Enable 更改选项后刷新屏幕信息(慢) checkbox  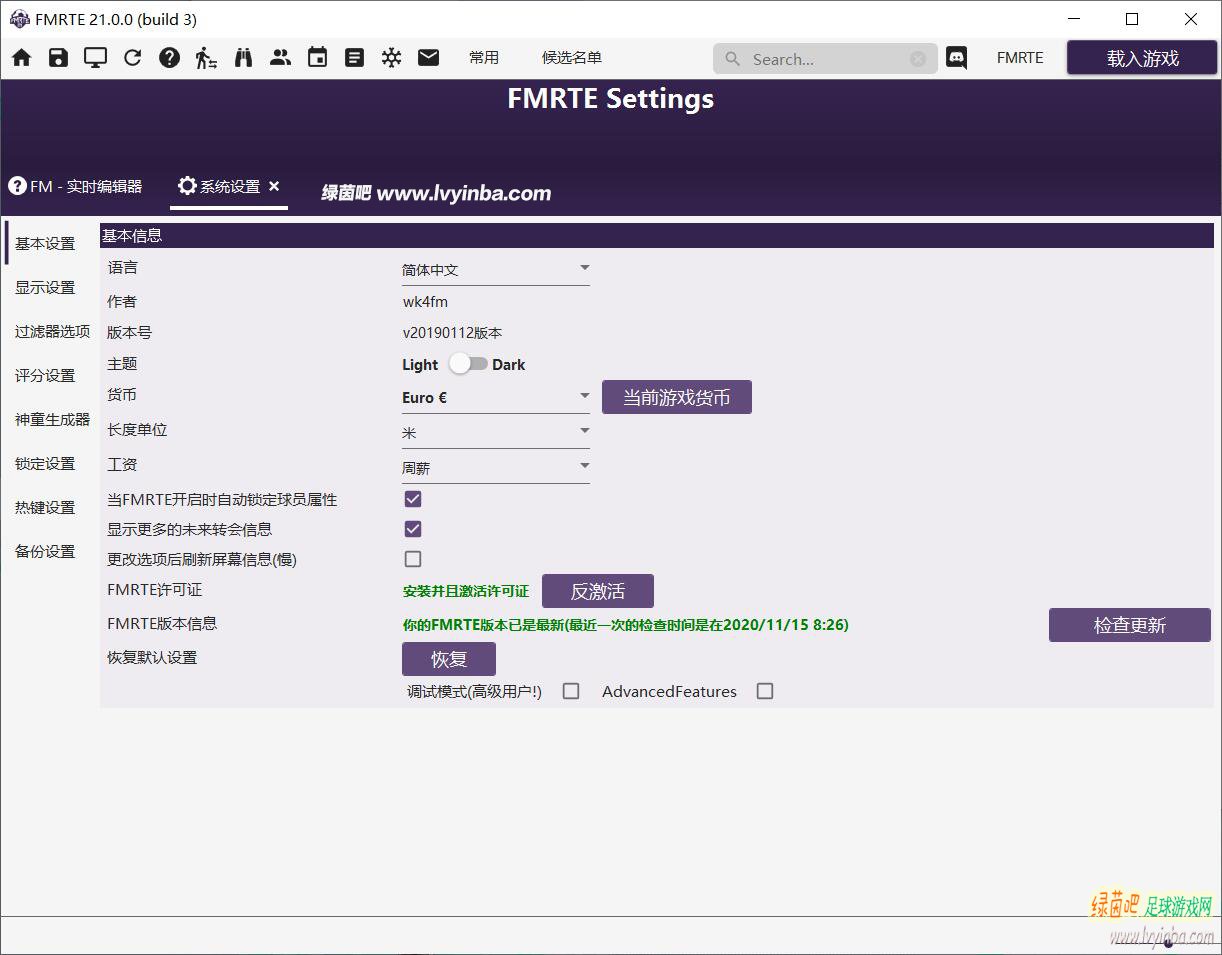(x=413, y=559)
